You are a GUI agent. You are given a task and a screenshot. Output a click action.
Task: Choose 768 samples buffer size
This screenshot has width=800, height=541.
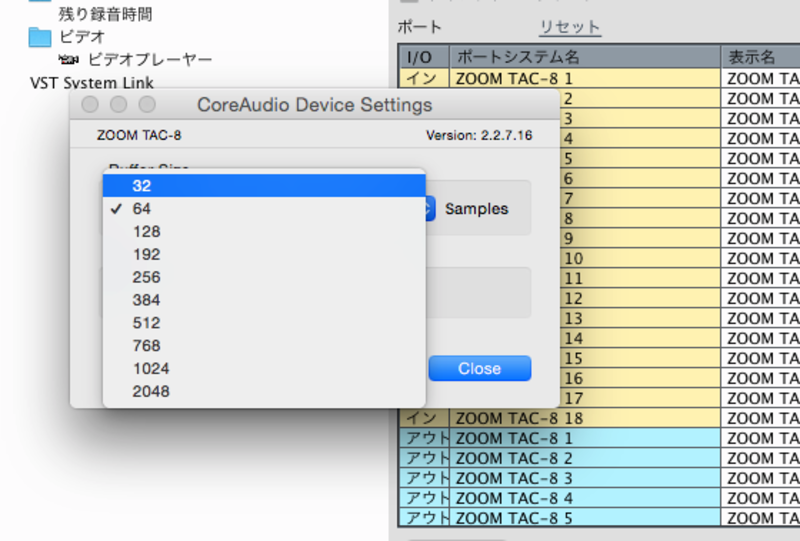point(264,346)
